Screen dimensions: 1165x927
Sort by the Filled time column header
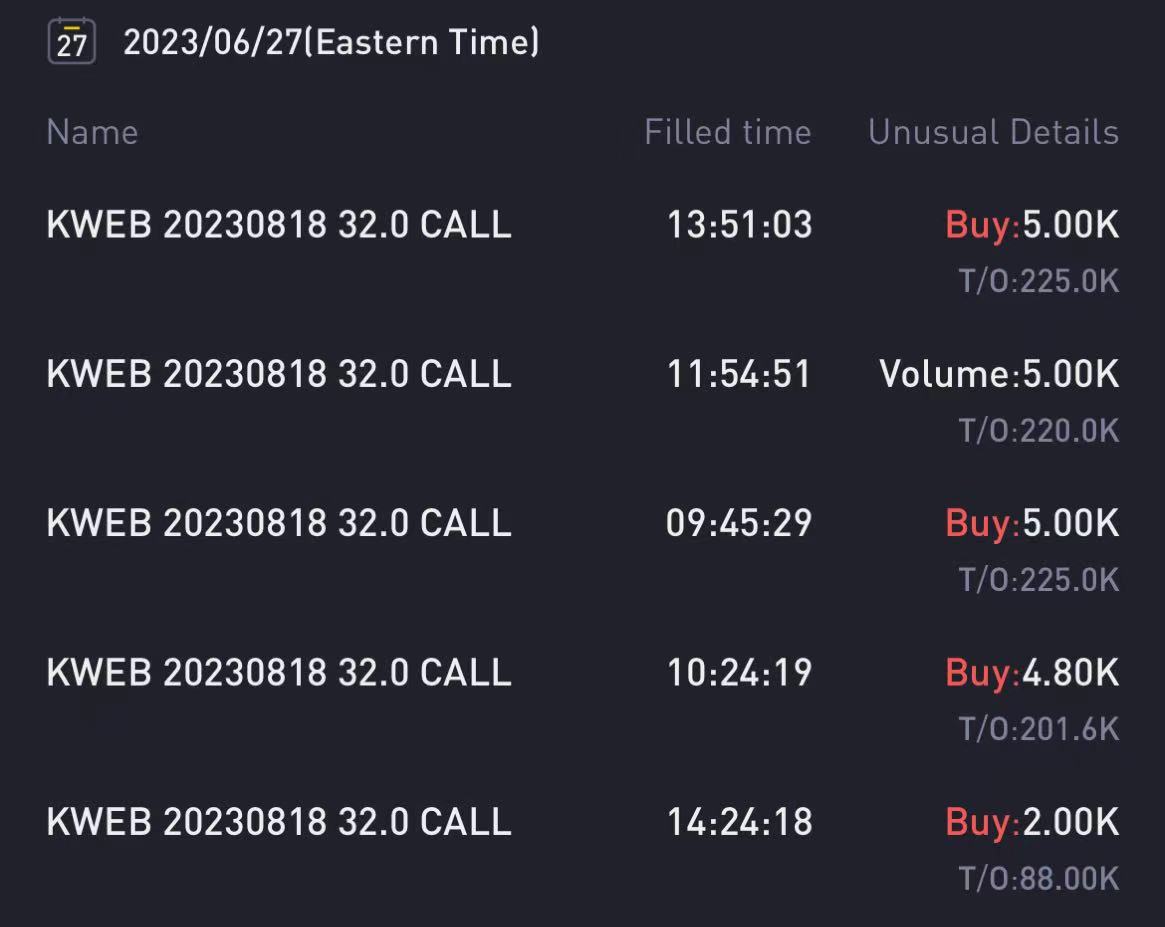pyautogui.click(x=727, y=132)
